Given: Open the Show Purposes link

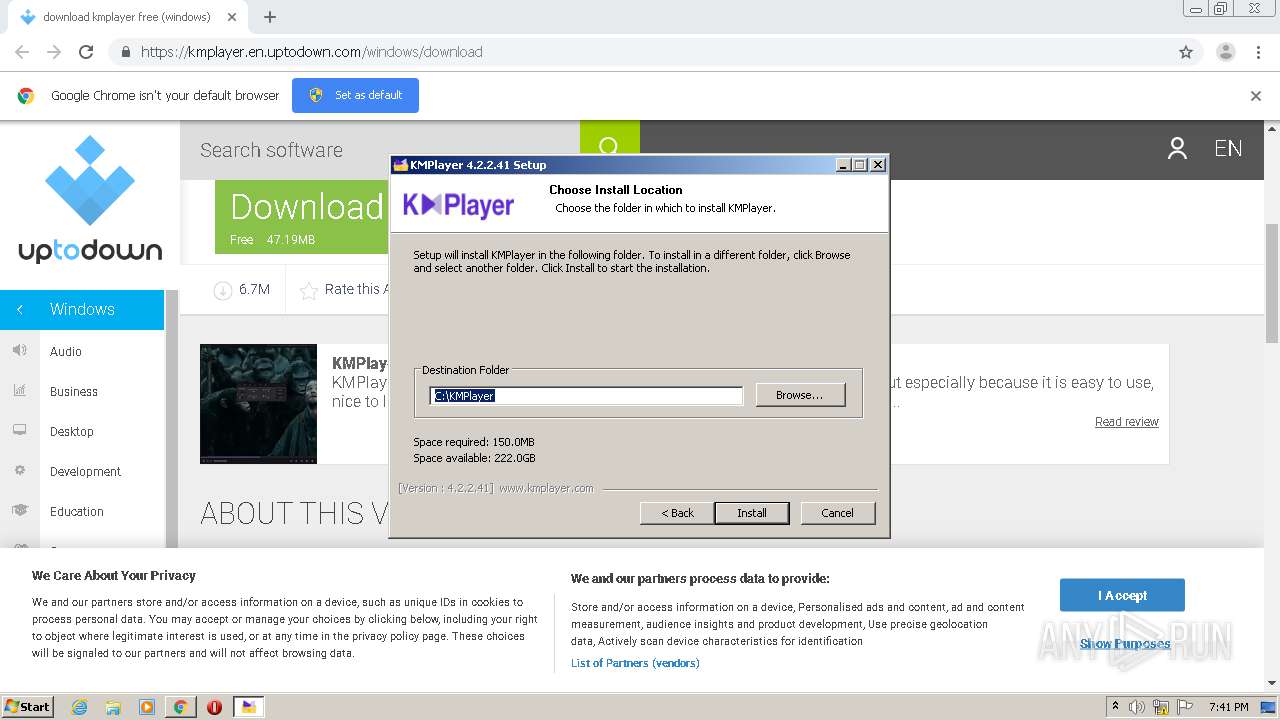Looking at the screenshot, I should [x=1125, y=644].
